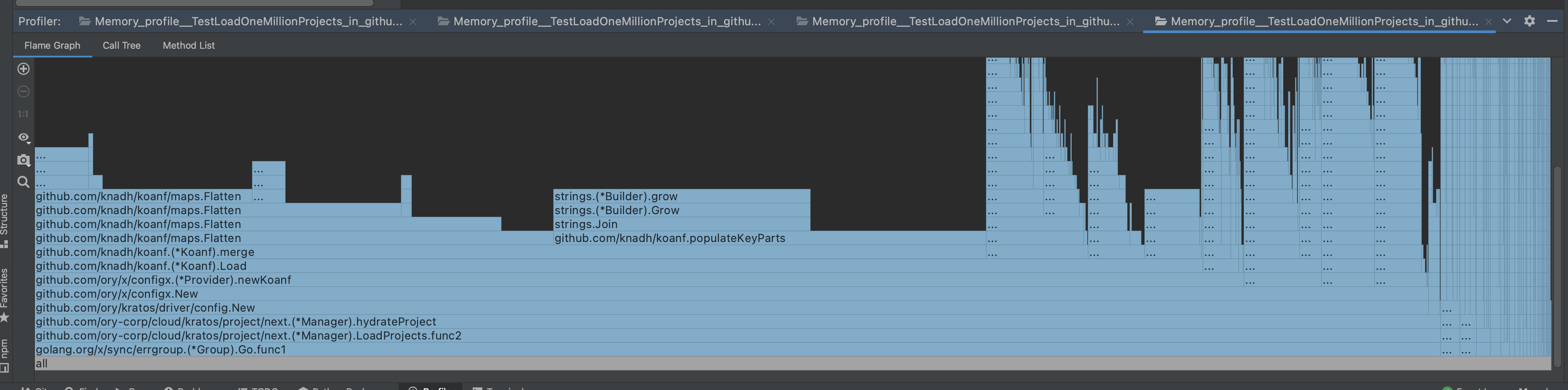The height and width of the screenshot is (390, 1568).
Task: Switch to the Flame Graph tab
Action: click(52, 45)
